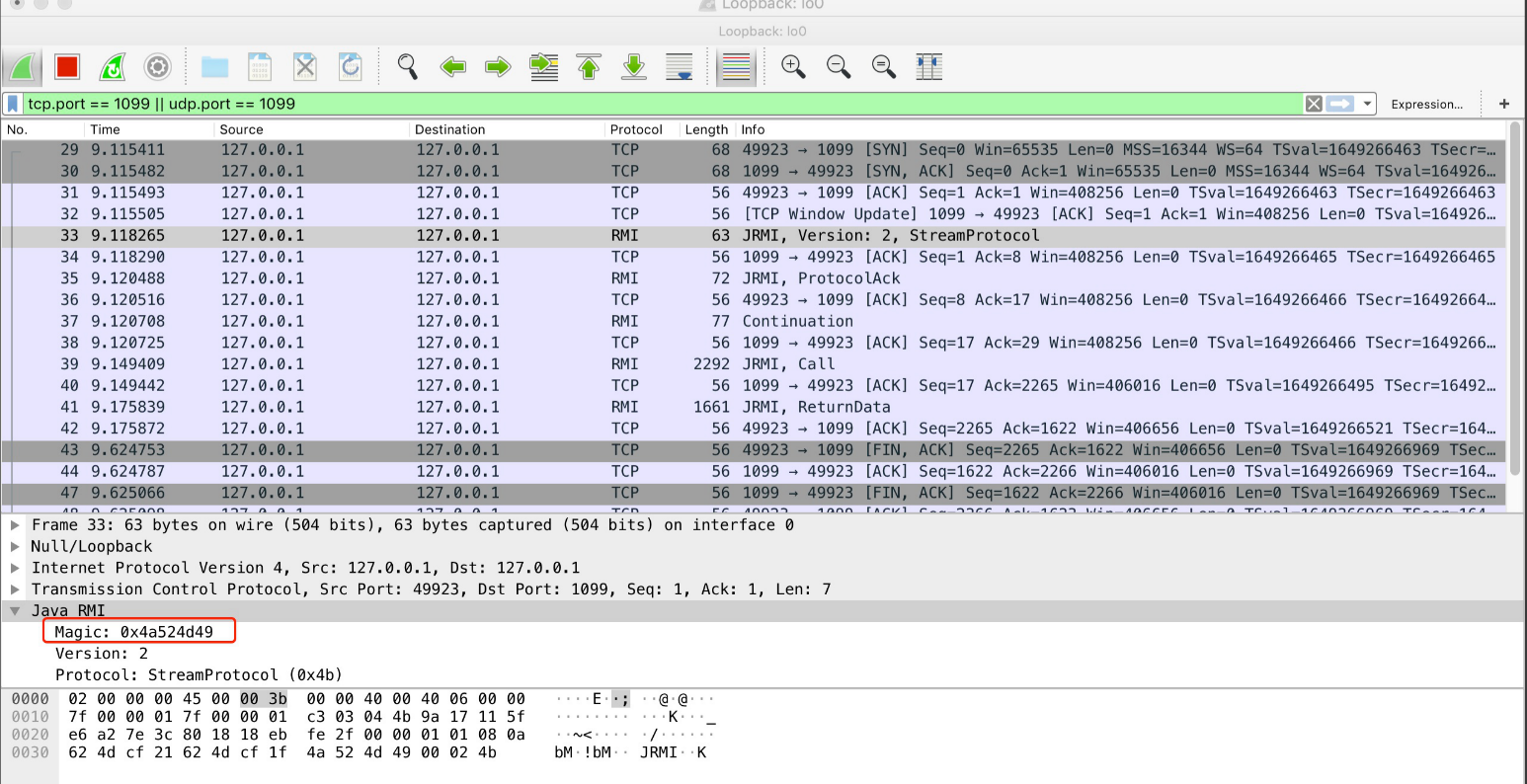1527x784 pixels.
Task: Add a filter button with plus
Action: [1504, 104]
